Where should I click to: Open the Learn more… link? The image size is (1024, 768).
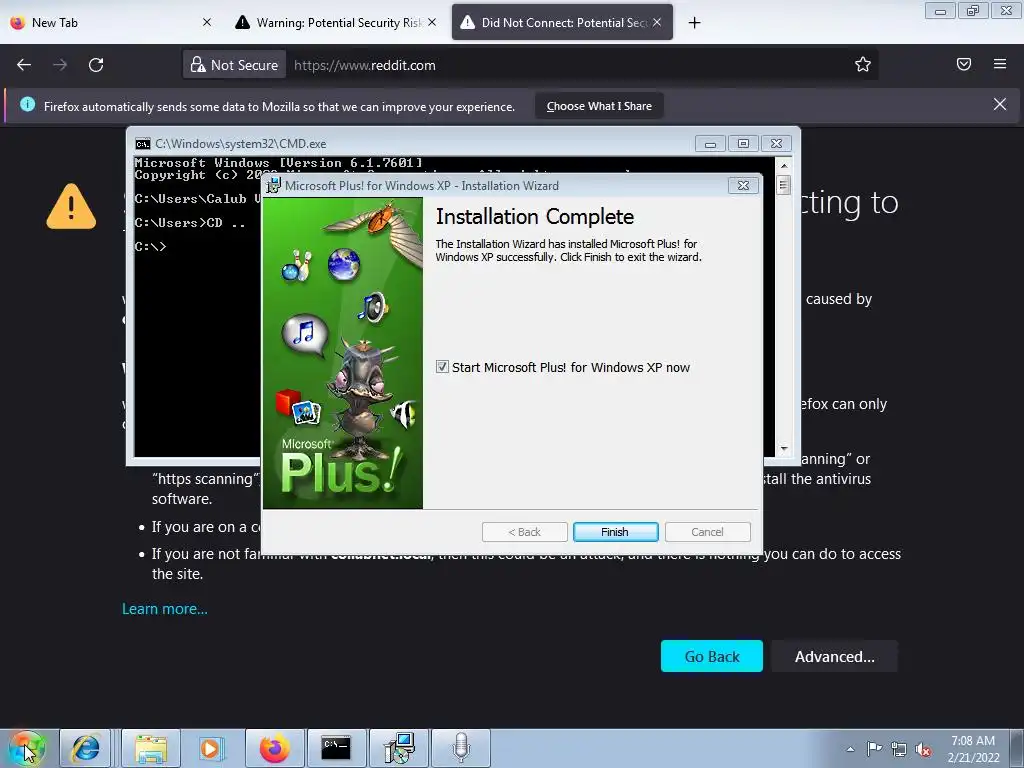coord(165,609)
